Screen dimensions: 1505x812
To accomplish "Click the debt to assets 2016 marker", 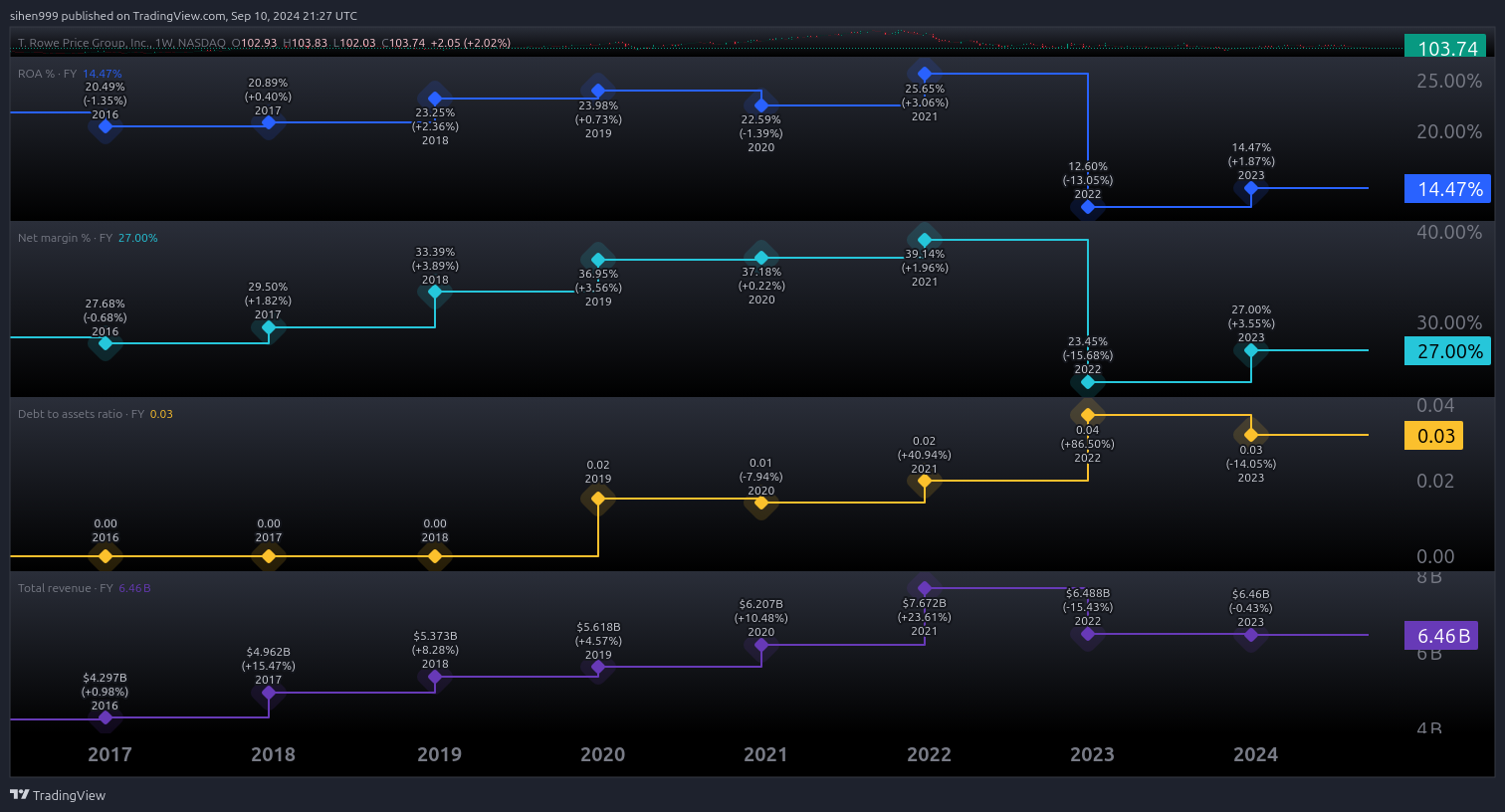I will (x=106, y=556).
